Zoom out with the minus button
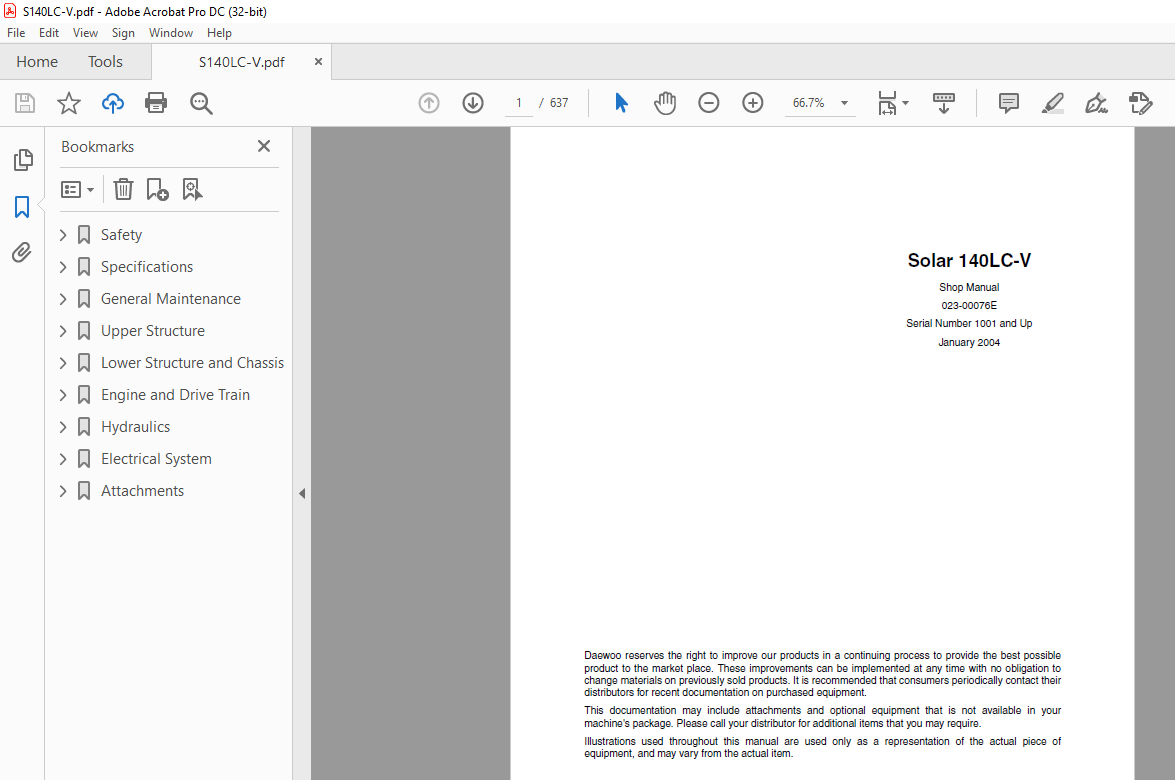The height and width of the screenshot is (780, 1175). 708,103
